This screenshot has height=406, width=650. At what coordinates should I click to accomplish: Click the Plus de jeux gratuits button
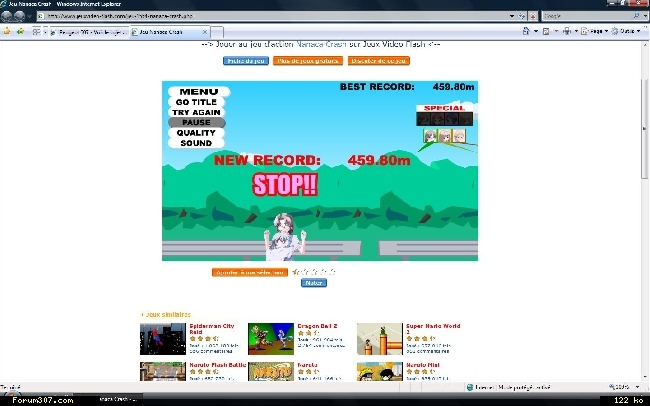(x=308, y=61)
